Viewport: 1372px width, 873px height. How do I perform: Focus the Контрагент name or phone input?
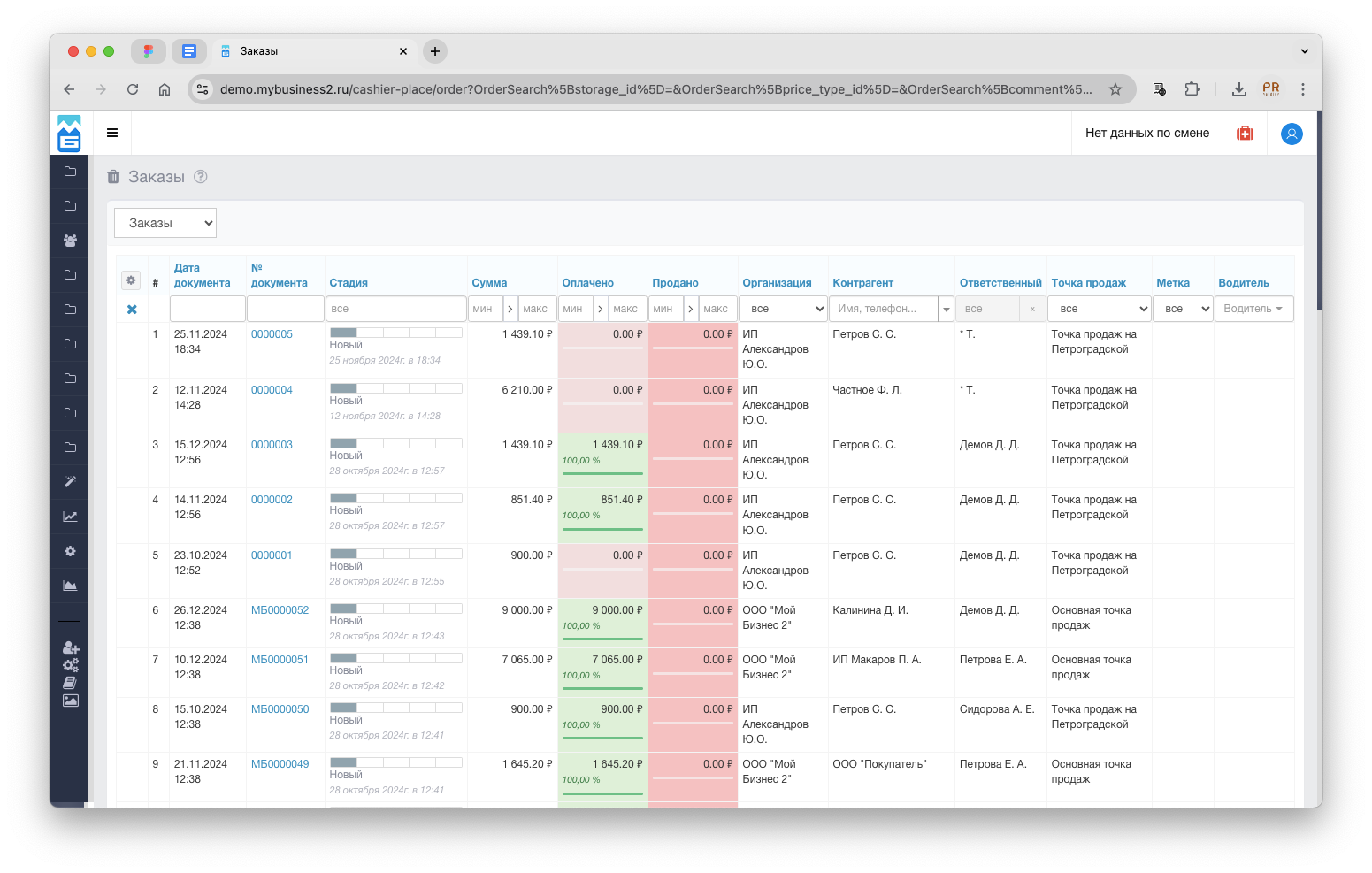[x=884, y=309]
